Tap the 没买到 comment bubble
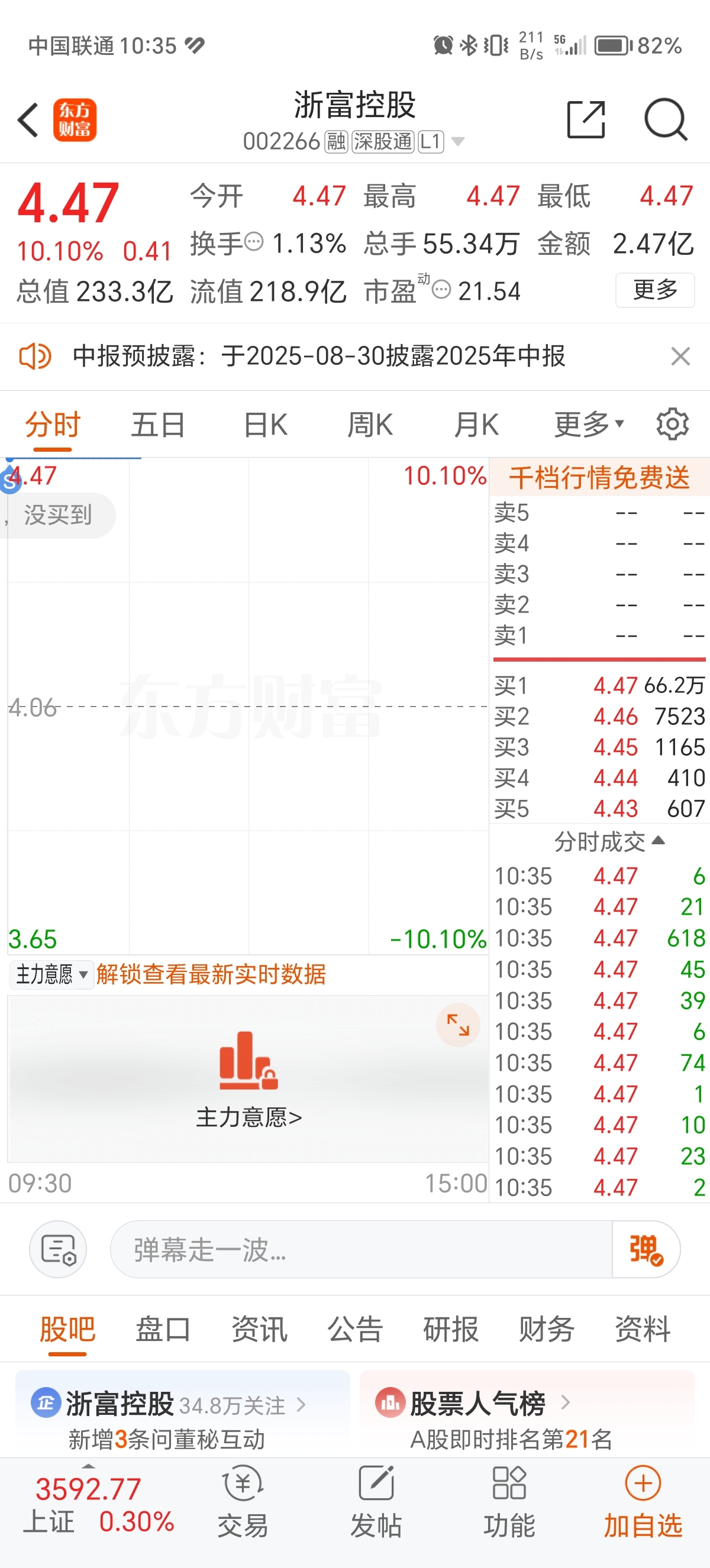Viewport: 710px width, 1568px height. point(58,516)
